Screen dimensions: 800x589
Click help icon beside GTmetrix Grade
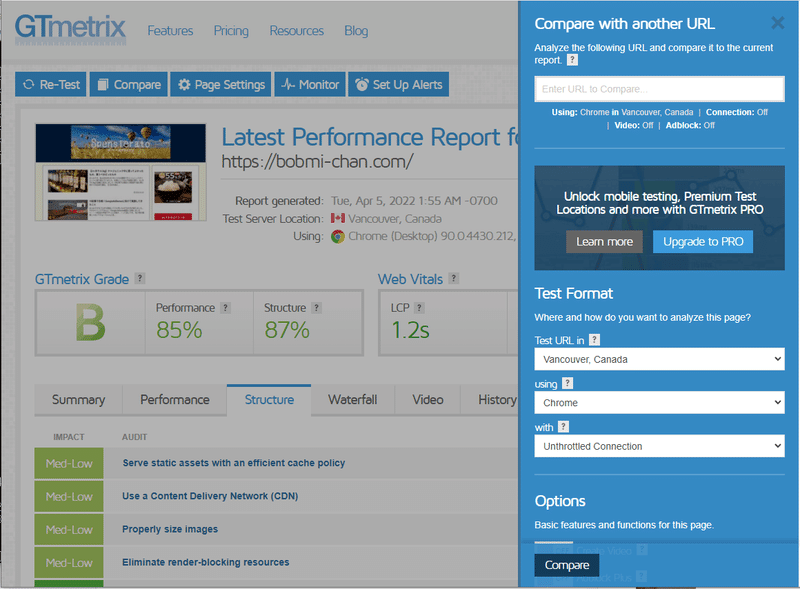point(140,278)
